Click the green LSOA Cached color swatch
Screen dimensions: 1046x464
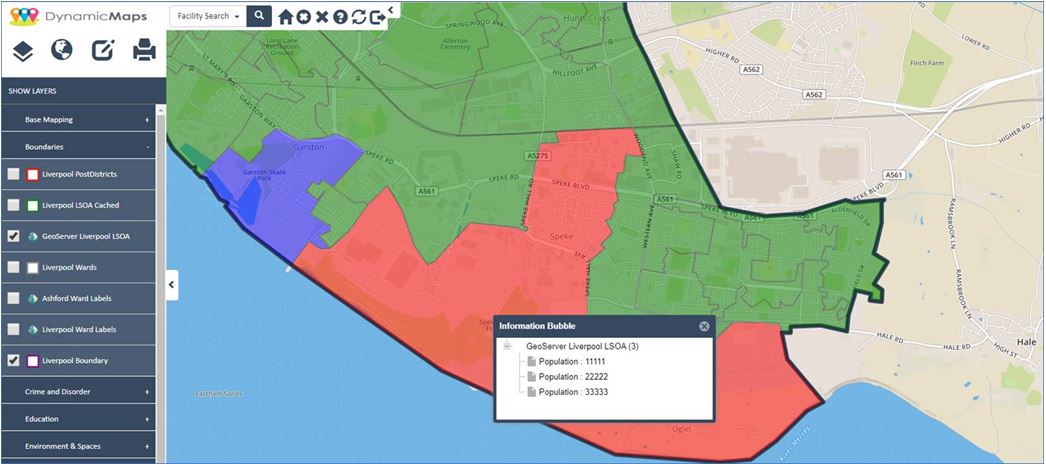pyautogui.click(x=33, y=205)
